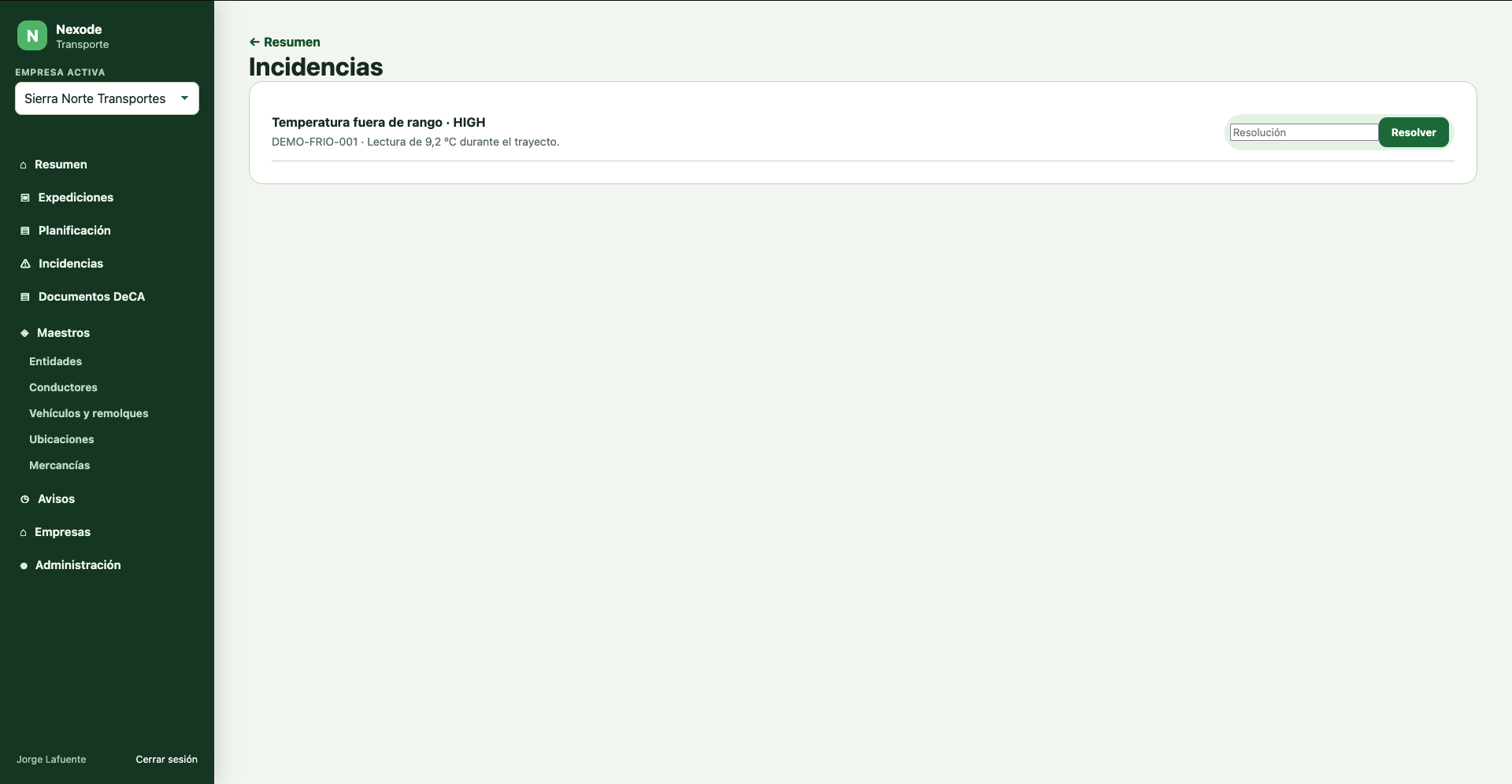Open the Avisos section
This screenshot has height=784, width=1512.
pyautogui.click(x=56, y=499)
